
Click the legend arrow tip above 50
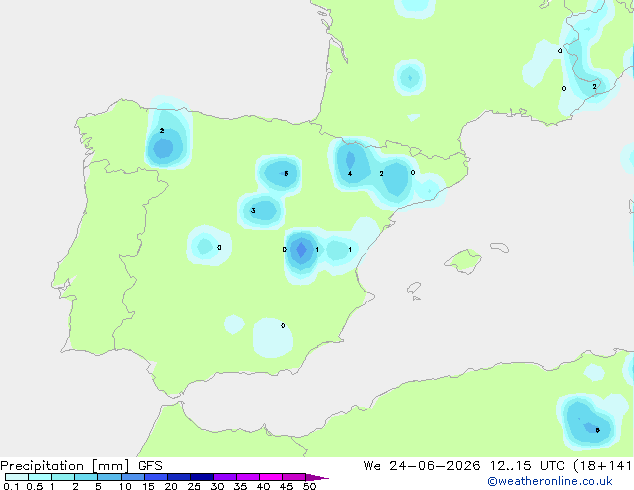(x=317, y=477)
